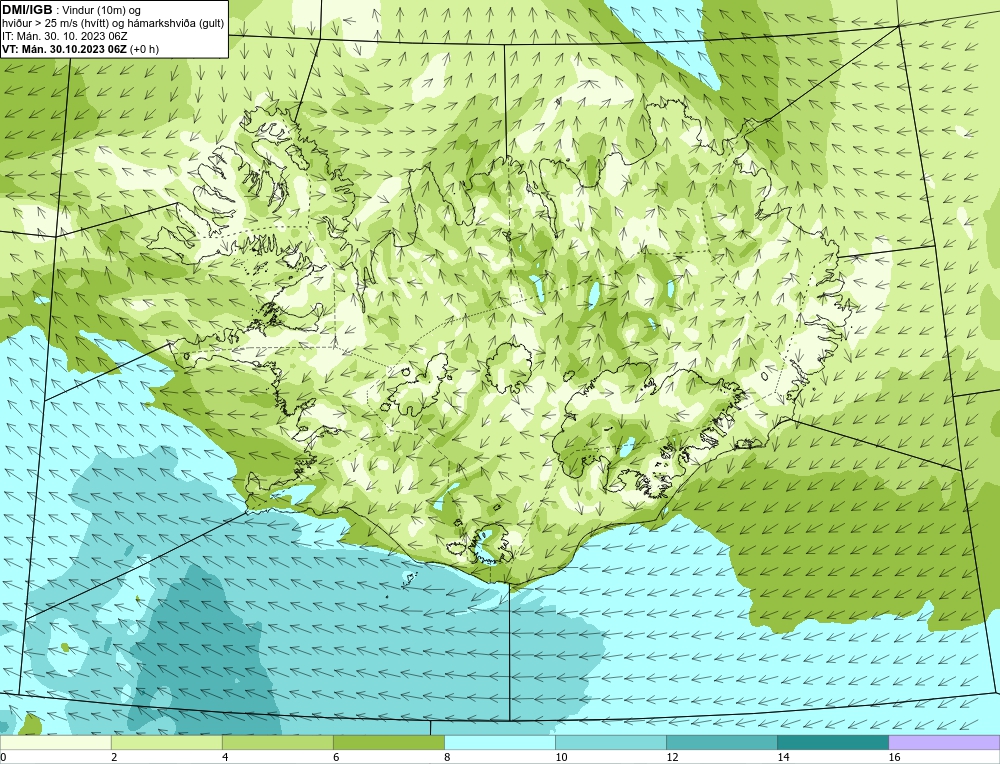Click the scale label '16'

[894, 757]
